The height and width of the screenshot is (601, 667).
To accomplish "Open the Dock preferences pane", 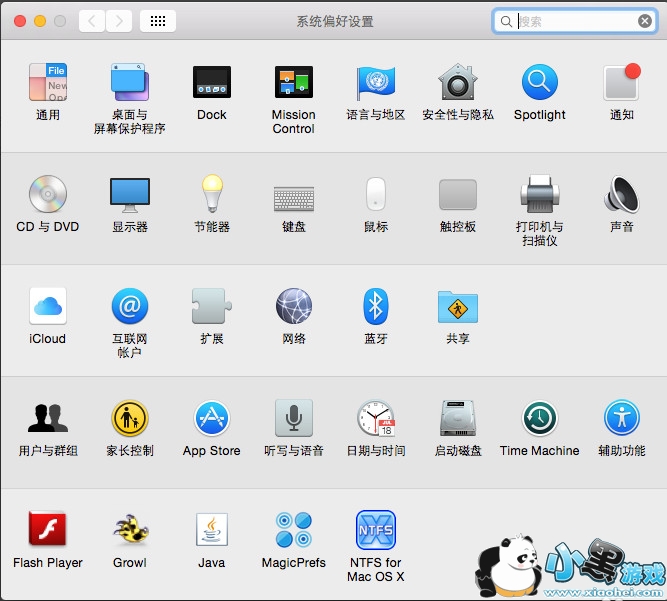I will pos(211,83).
